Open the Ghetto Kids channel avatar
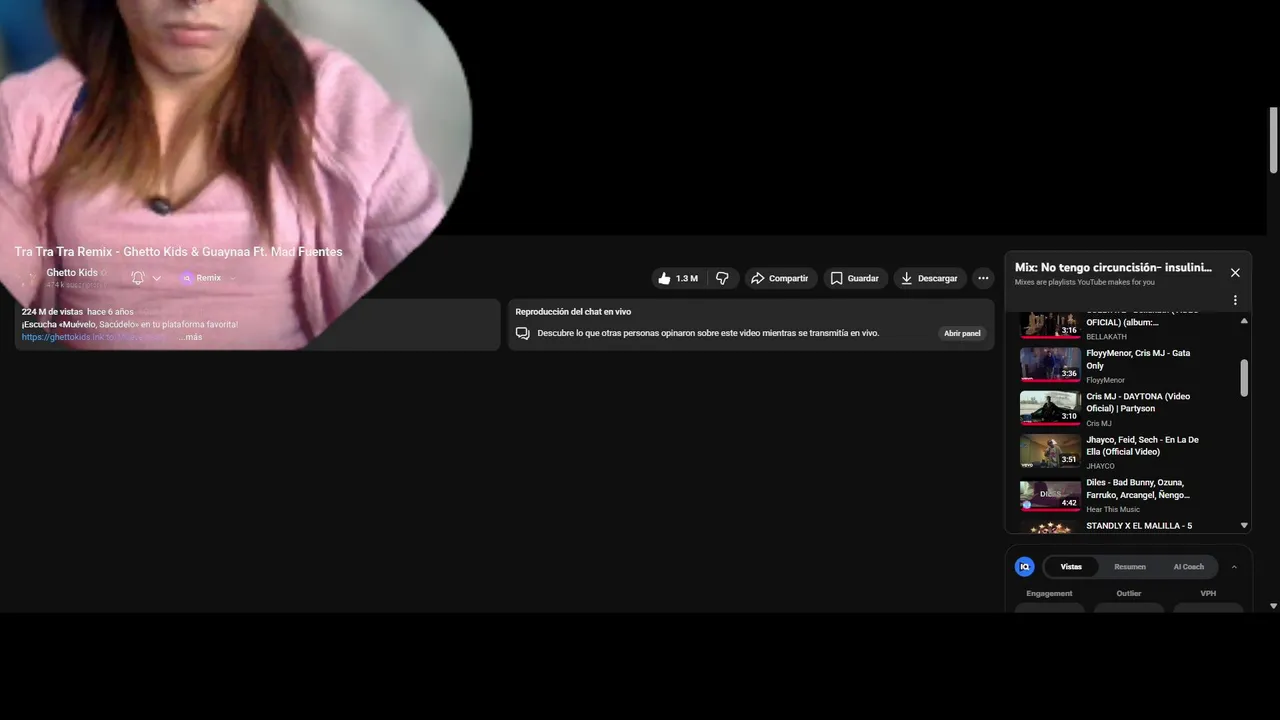1280x720 pixels. click(28, 278)
